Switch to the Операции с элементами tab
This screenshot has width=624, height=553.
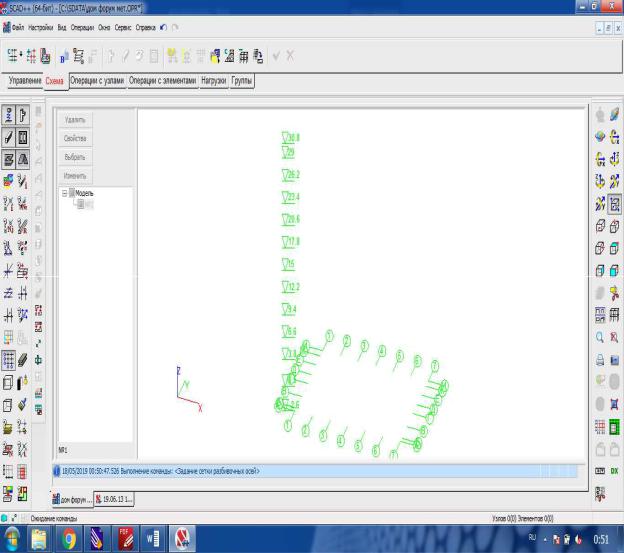click(162, 81)
